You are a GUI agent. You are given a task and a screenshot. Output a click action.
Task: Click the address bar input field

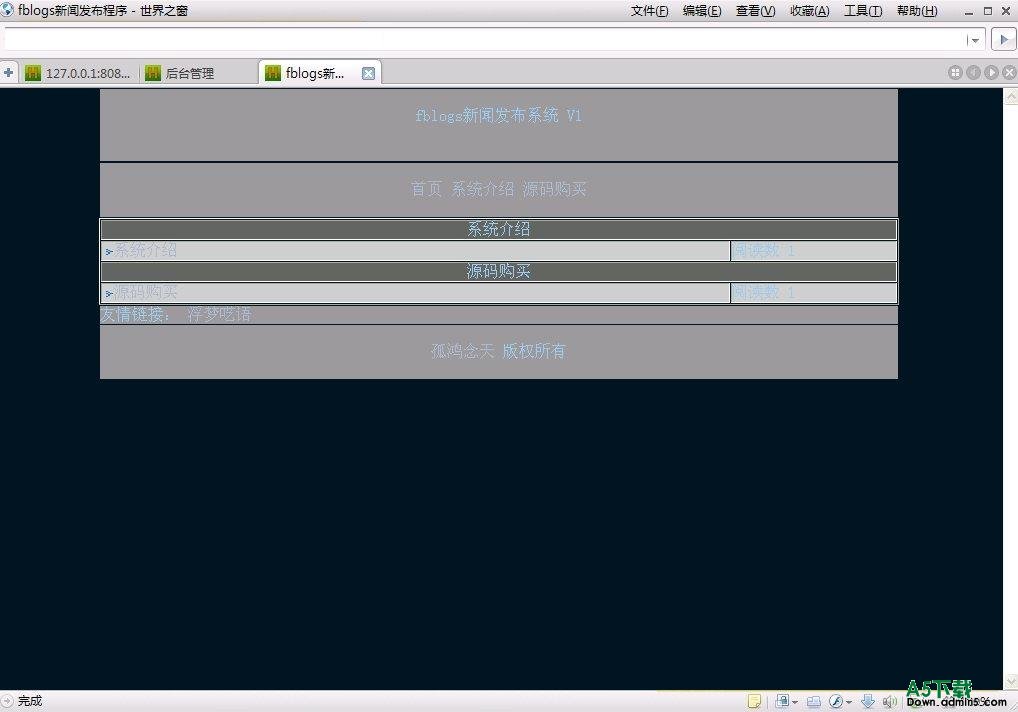484,40
